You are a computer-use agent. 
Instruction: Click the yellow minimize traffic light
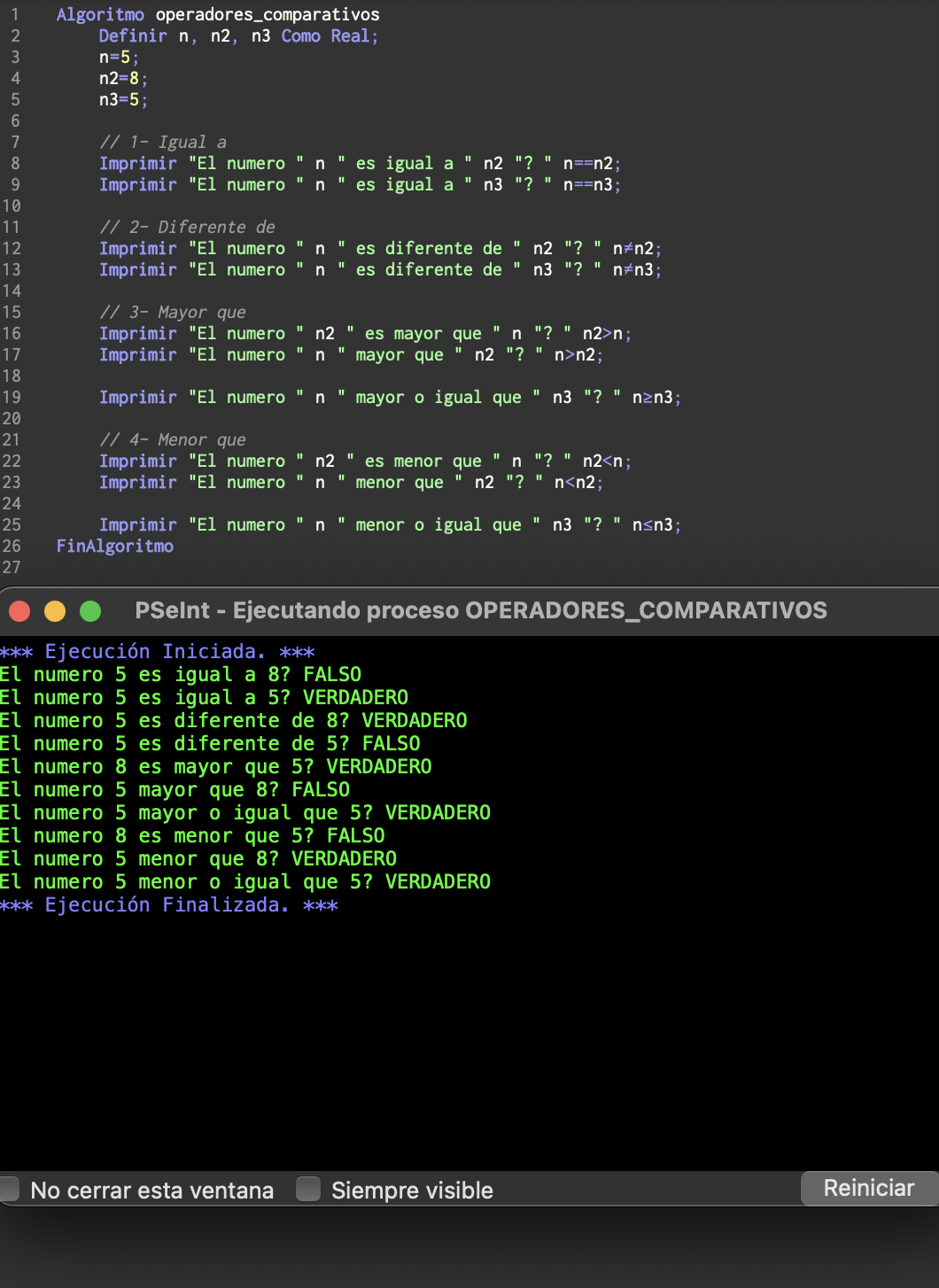[x=55, y=610]
